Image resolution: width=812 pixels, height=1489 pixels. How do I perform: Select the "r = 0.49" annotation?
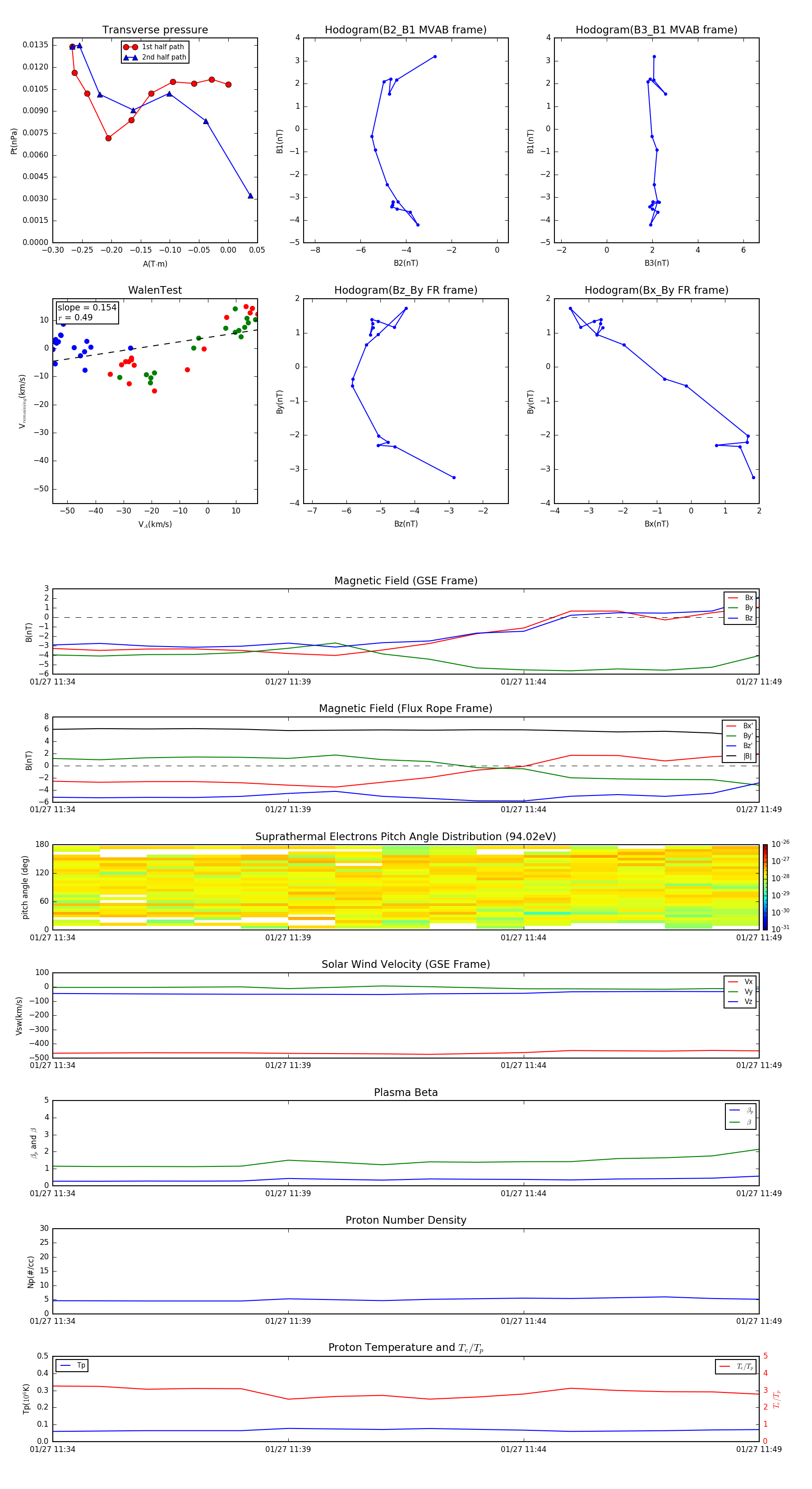[x=75, y=317]
